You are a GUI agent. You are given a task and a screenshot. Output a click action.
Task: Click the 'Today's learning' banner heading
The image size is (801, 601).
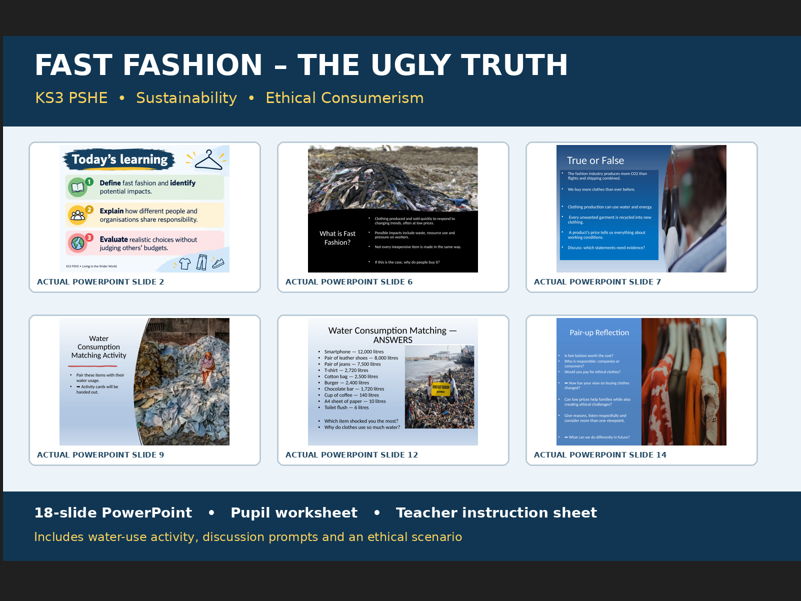[x=120, y=159]
